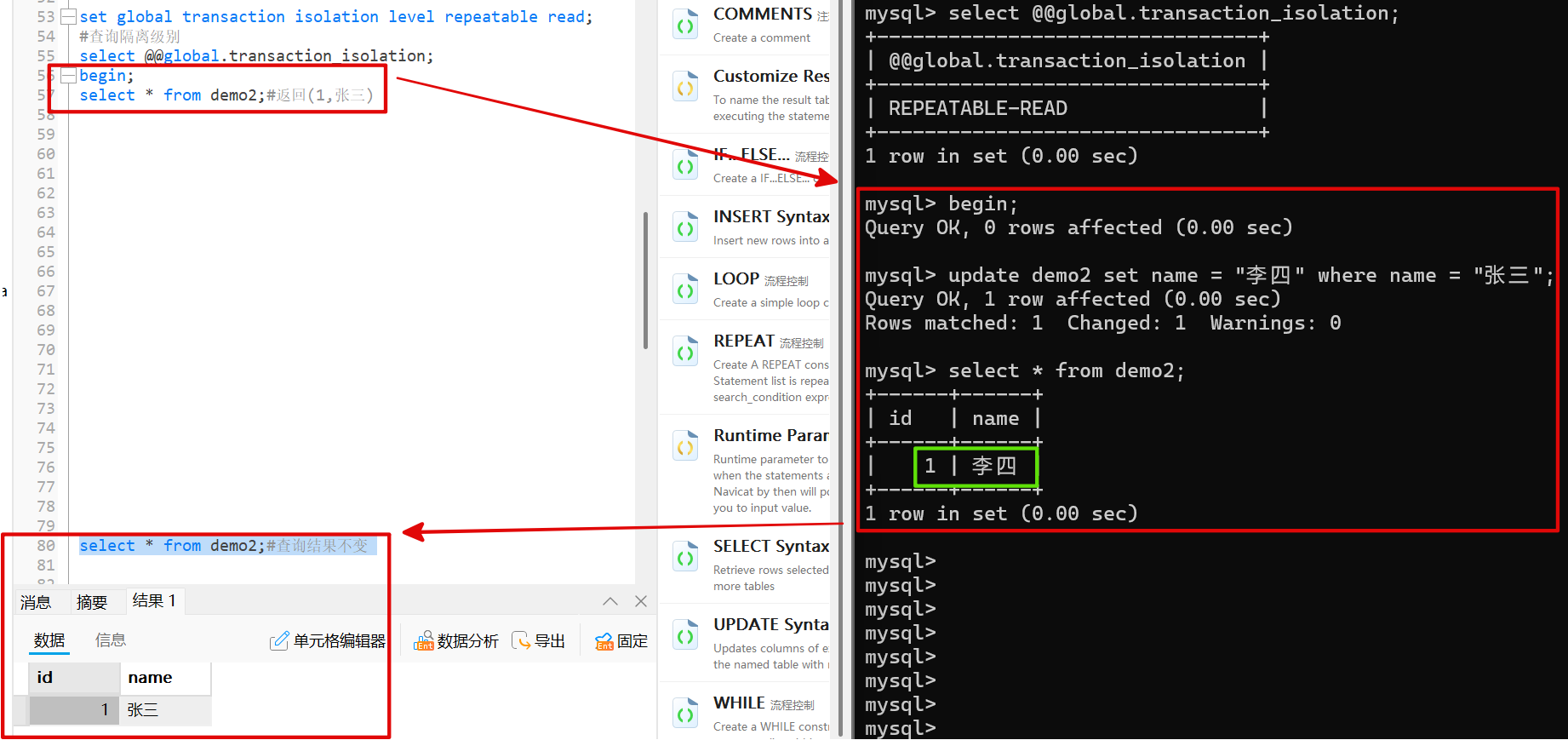This screenshot has height=740, width=1568.
Task: Click 'Rows matched: 1' in the terminal
Action: tap(953, 323)
